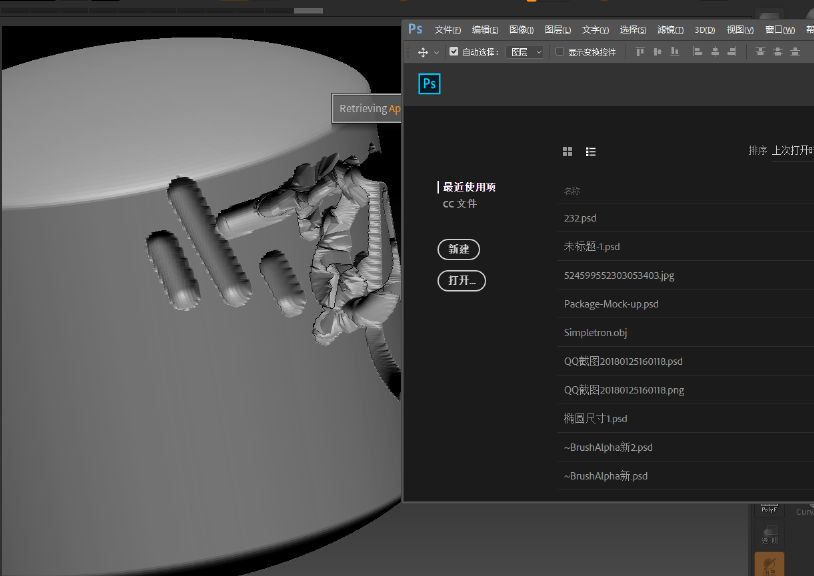Open recent file QQ截图20180125160118.png

[686, 390]
